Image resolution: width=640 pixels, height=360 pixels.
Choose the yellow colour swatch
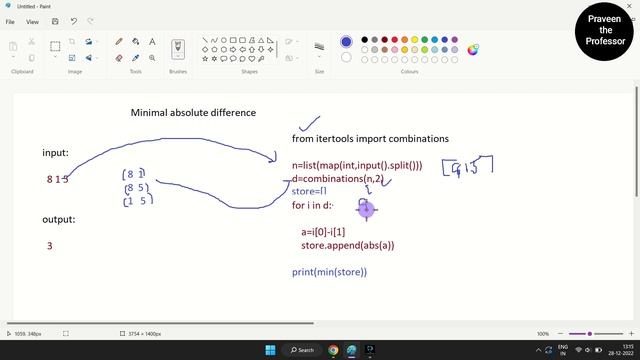click(414, 40)
